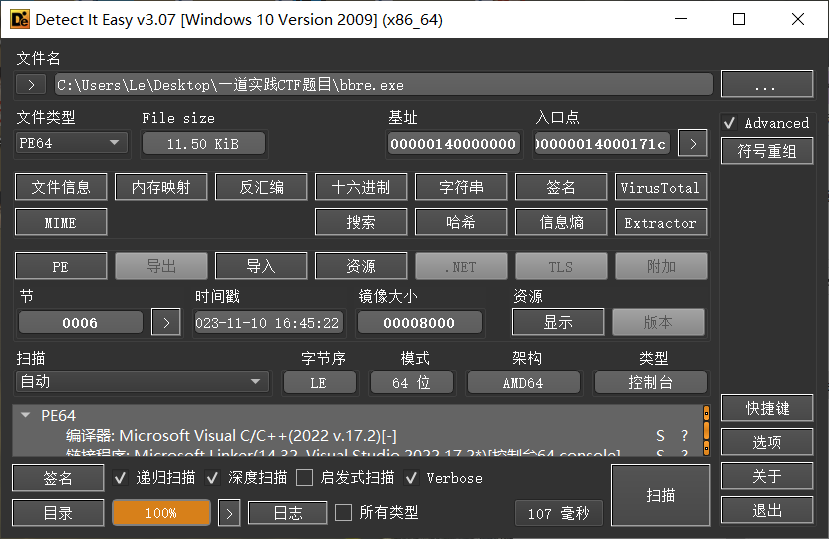Click the entry point address field
This screenshot has height=539, width=829.
point(602,143)
